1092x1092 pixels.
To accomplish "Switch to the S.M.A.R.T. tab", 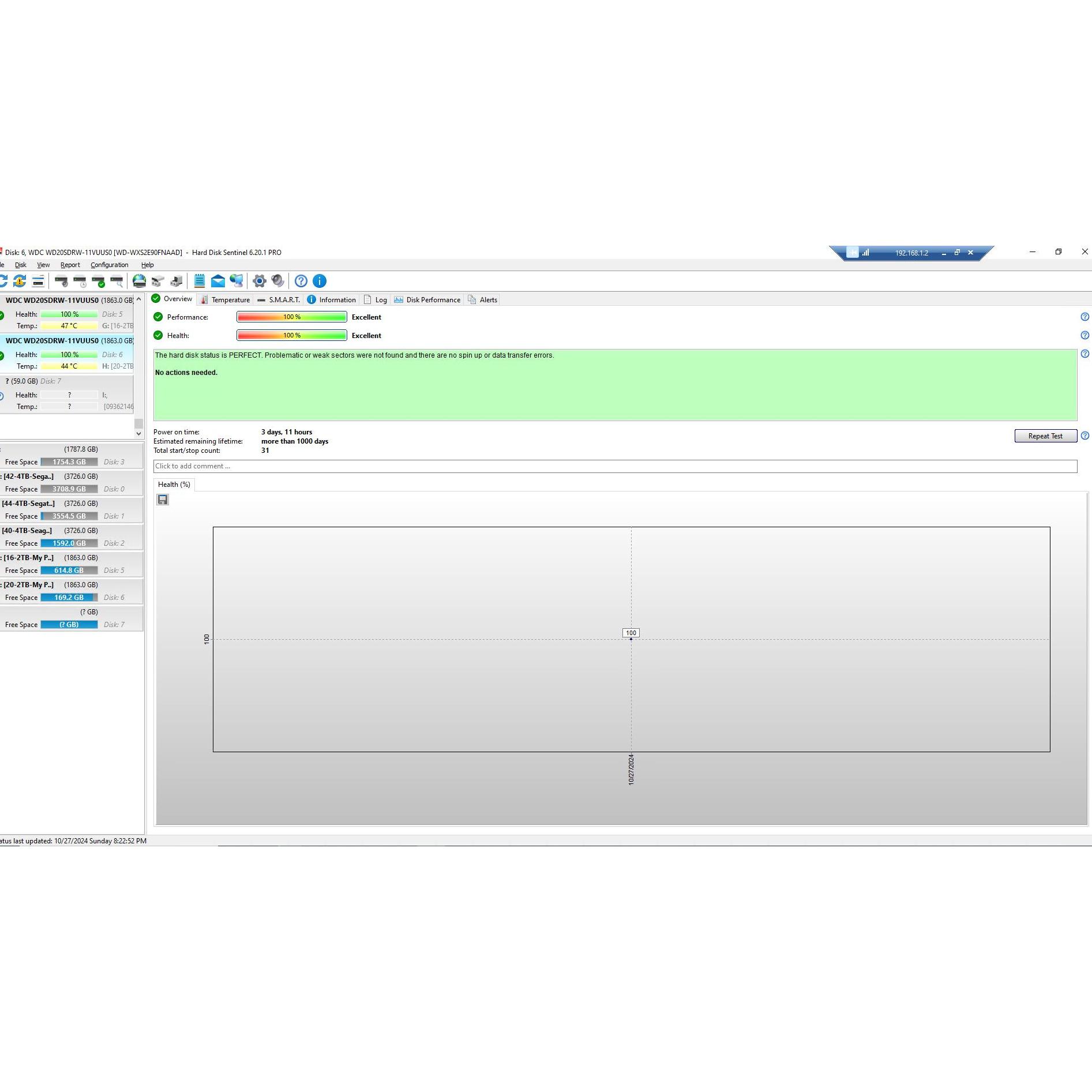I will click(x=279, y=299).
